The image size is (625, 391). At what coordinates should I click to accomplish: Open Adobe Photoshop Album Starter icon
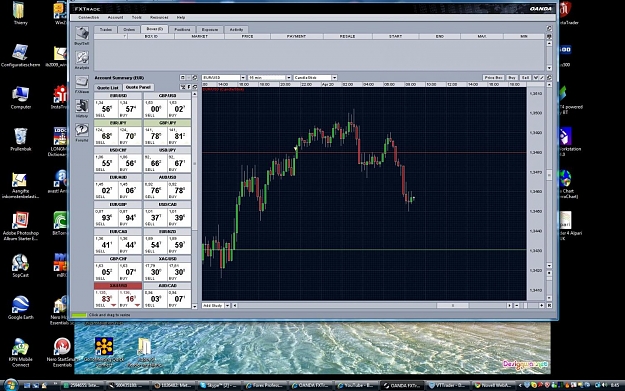point(20,226)
